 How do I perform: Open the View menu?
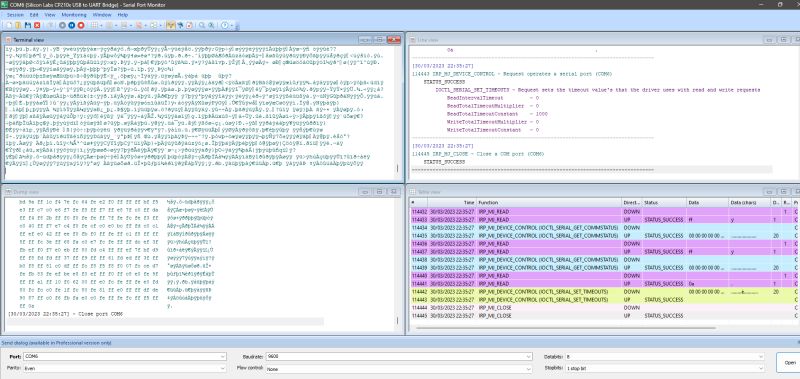pos(50,15)
